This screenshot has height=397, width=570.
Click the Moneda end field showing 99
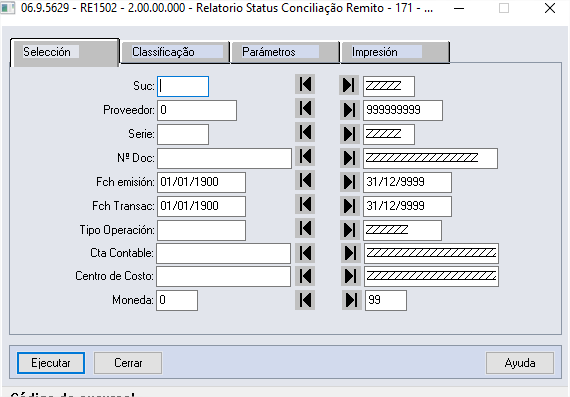point(386,301)
